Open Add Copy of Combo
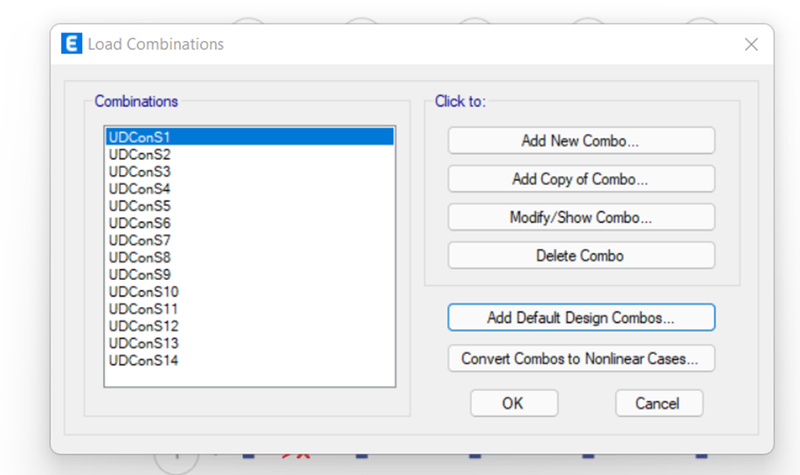 pos(581,179)
